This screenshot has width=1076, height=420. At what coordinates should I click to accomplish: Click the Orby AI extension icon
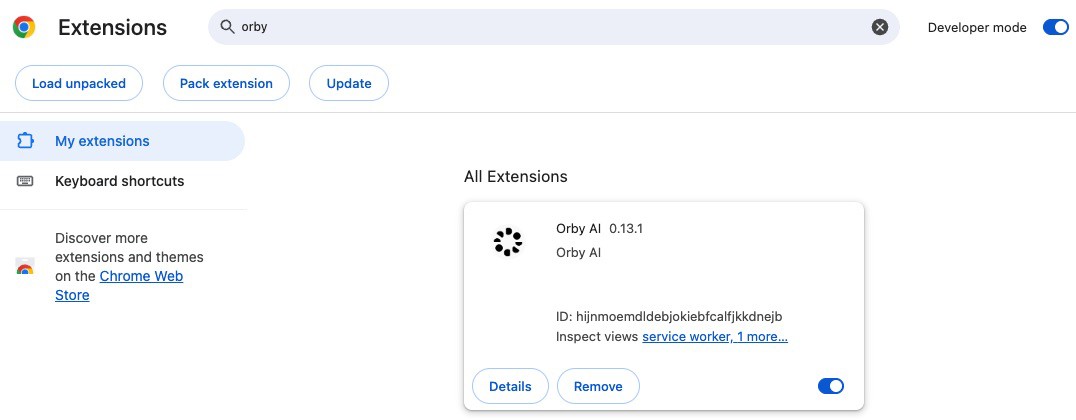coord(508,242)
